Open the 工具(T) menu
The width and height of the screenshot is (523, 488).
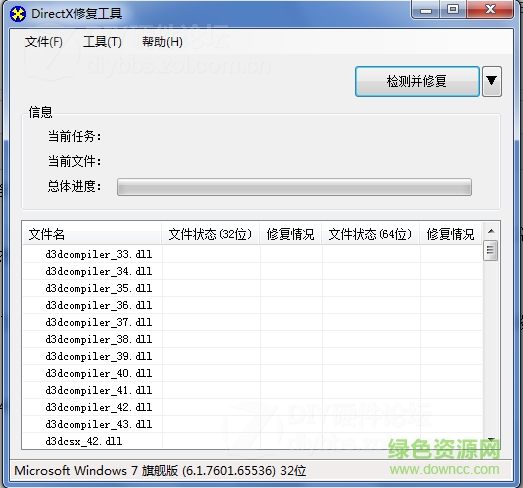tap(102, 42)
